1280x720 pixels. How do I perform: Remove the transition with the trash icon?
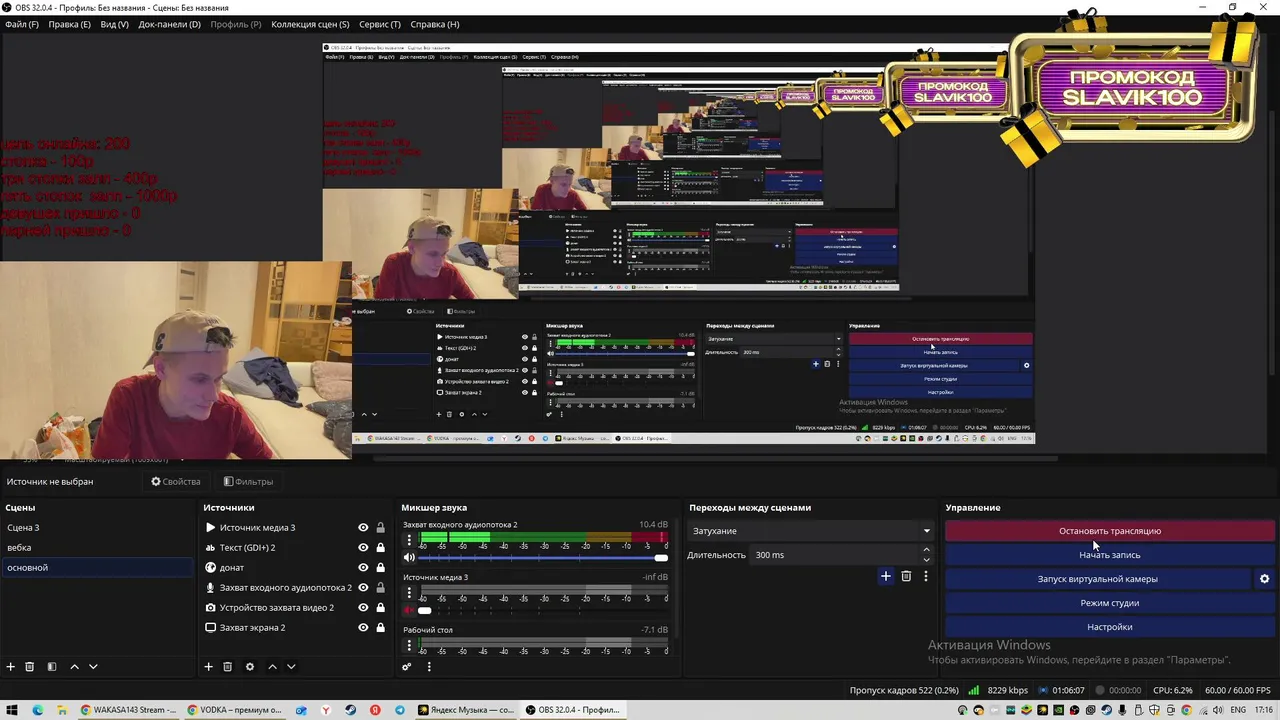coord(906,576)
